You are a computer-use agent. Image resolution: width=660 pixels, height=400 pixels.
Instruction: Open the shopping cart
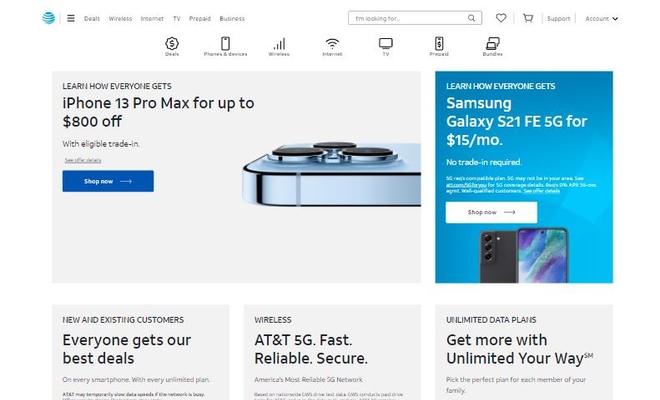coord(528,18)
